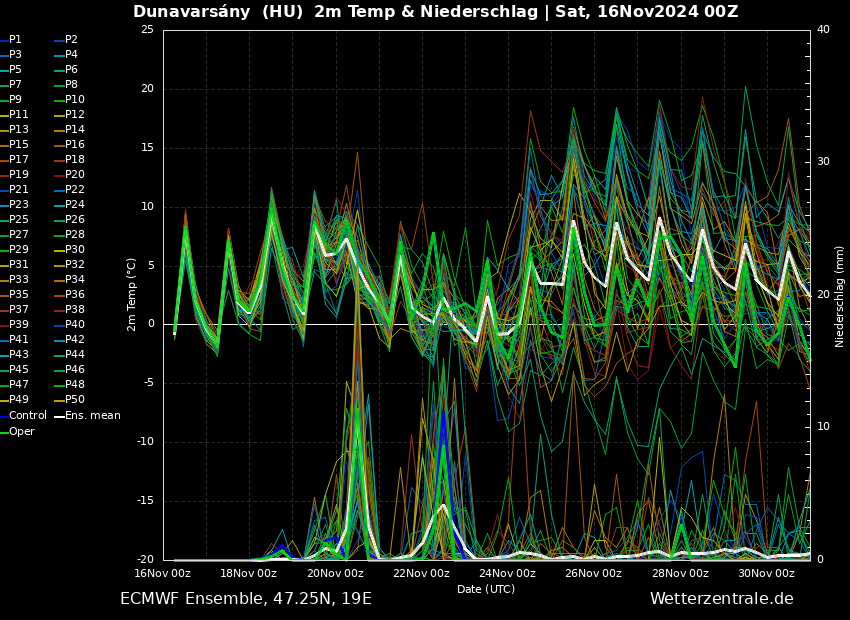The image size is (850, 620).
Task: Click the Date (UTC) axis label
Action: (486, 589)
